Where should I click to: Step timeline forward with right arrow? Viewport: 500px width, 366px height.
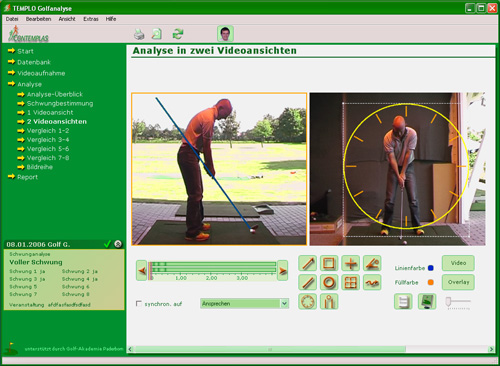pyautogui.click(x=283, y=270)
